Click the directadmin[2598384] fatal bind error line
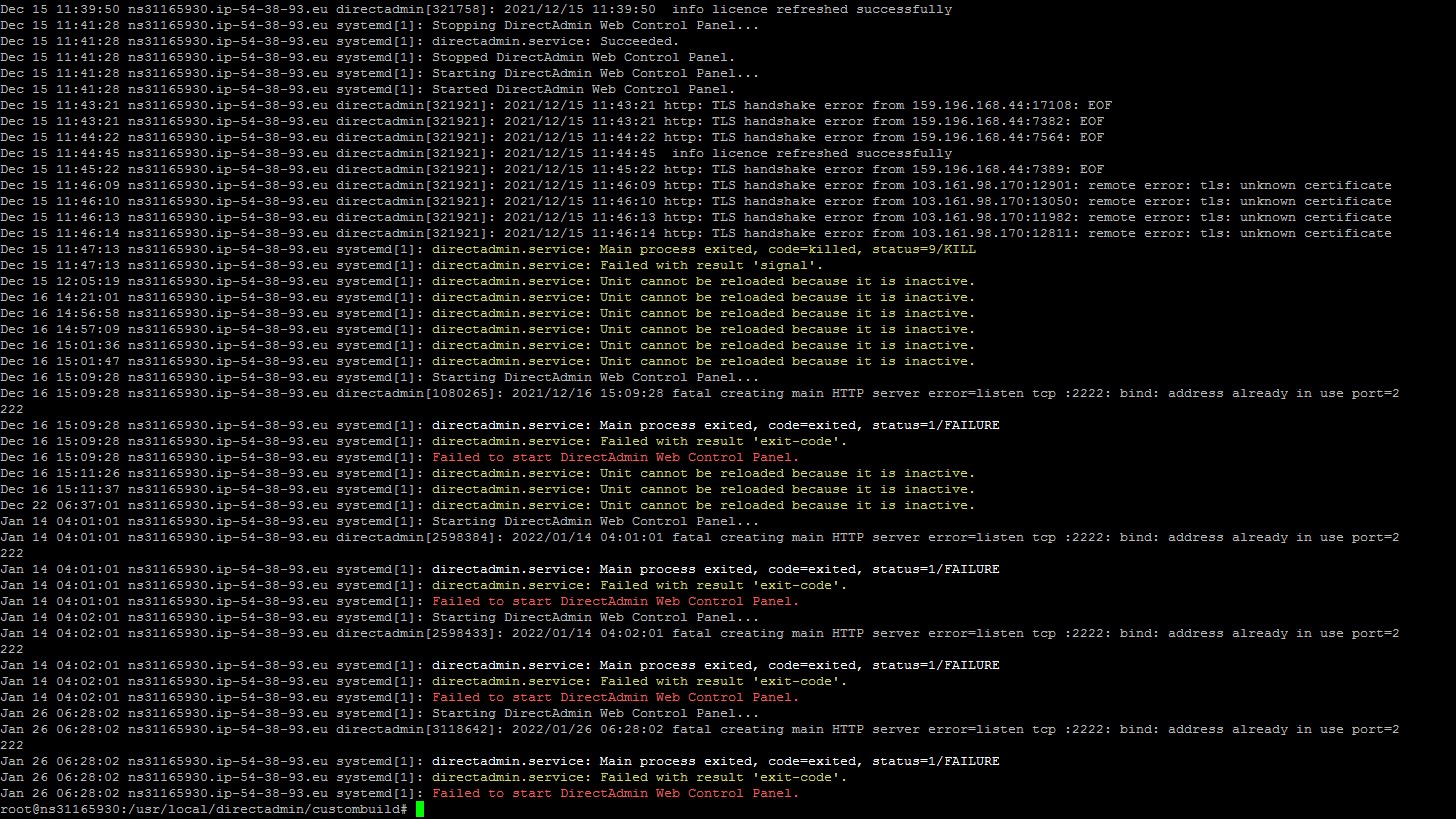The height and width of the screenshot is (819, 1456). (700, 545)
